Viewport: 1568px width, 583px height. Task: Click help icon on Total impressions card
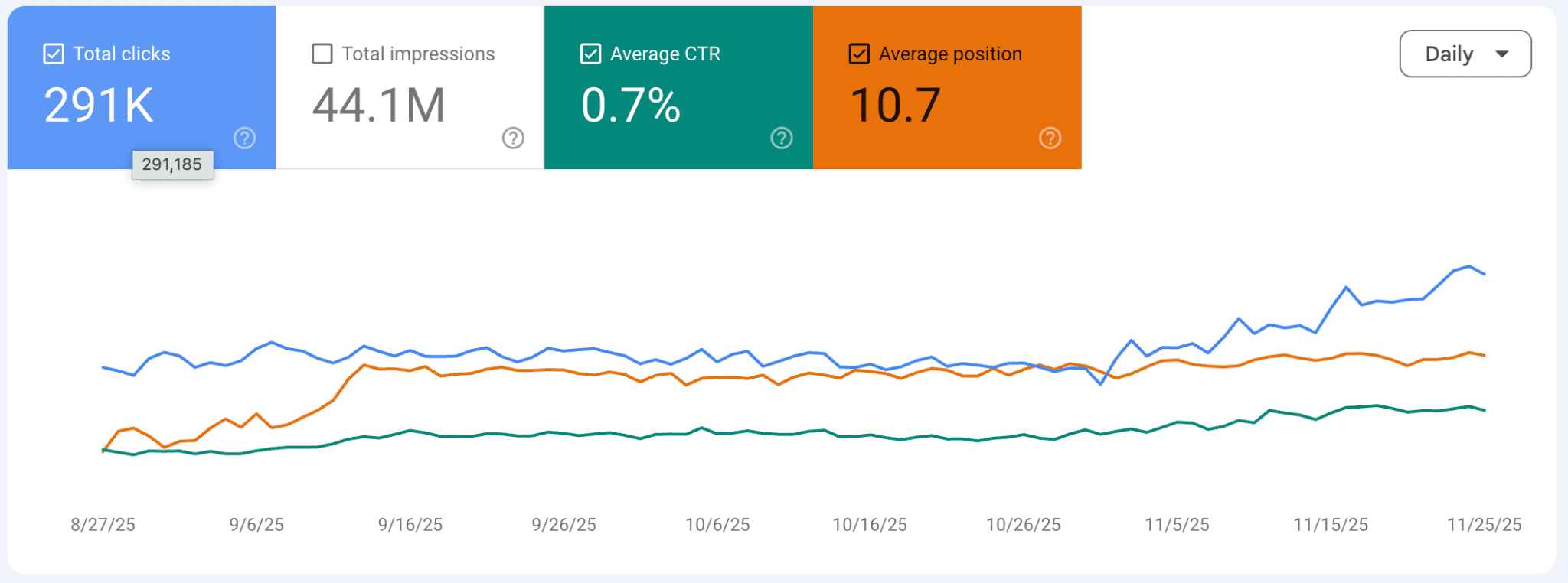513,138
